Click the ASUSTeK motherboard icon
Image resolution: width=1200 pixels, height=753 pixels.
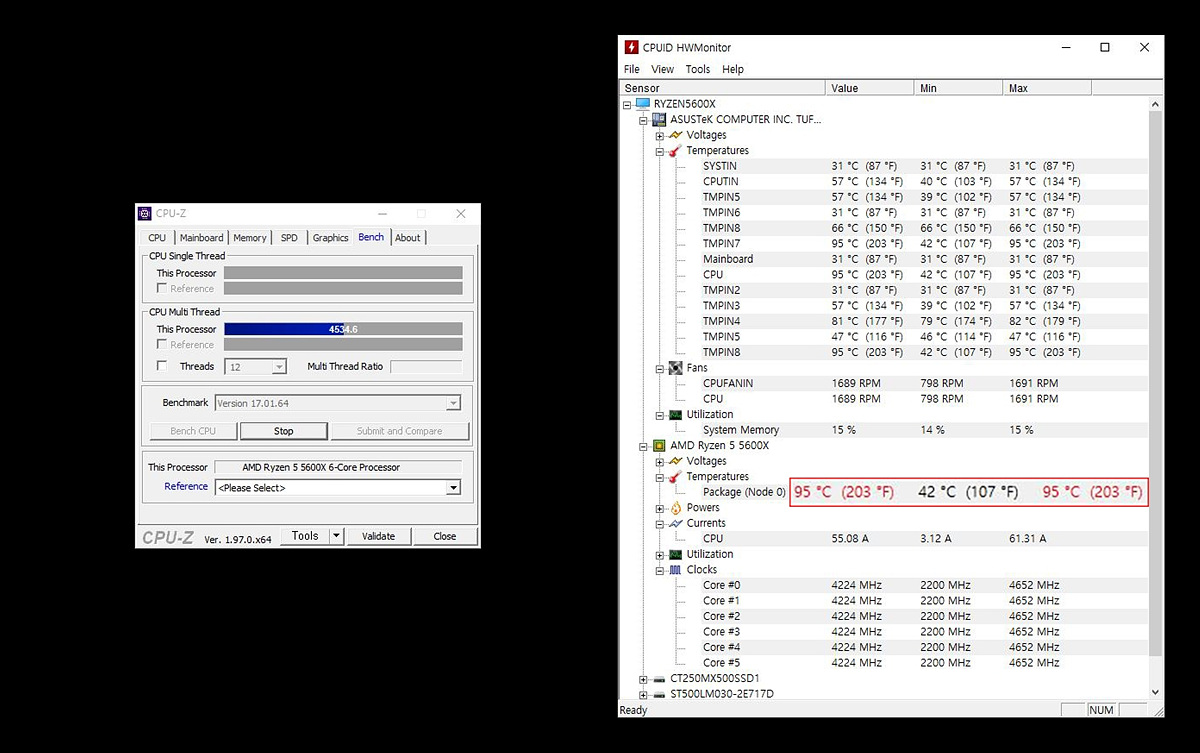660,119
